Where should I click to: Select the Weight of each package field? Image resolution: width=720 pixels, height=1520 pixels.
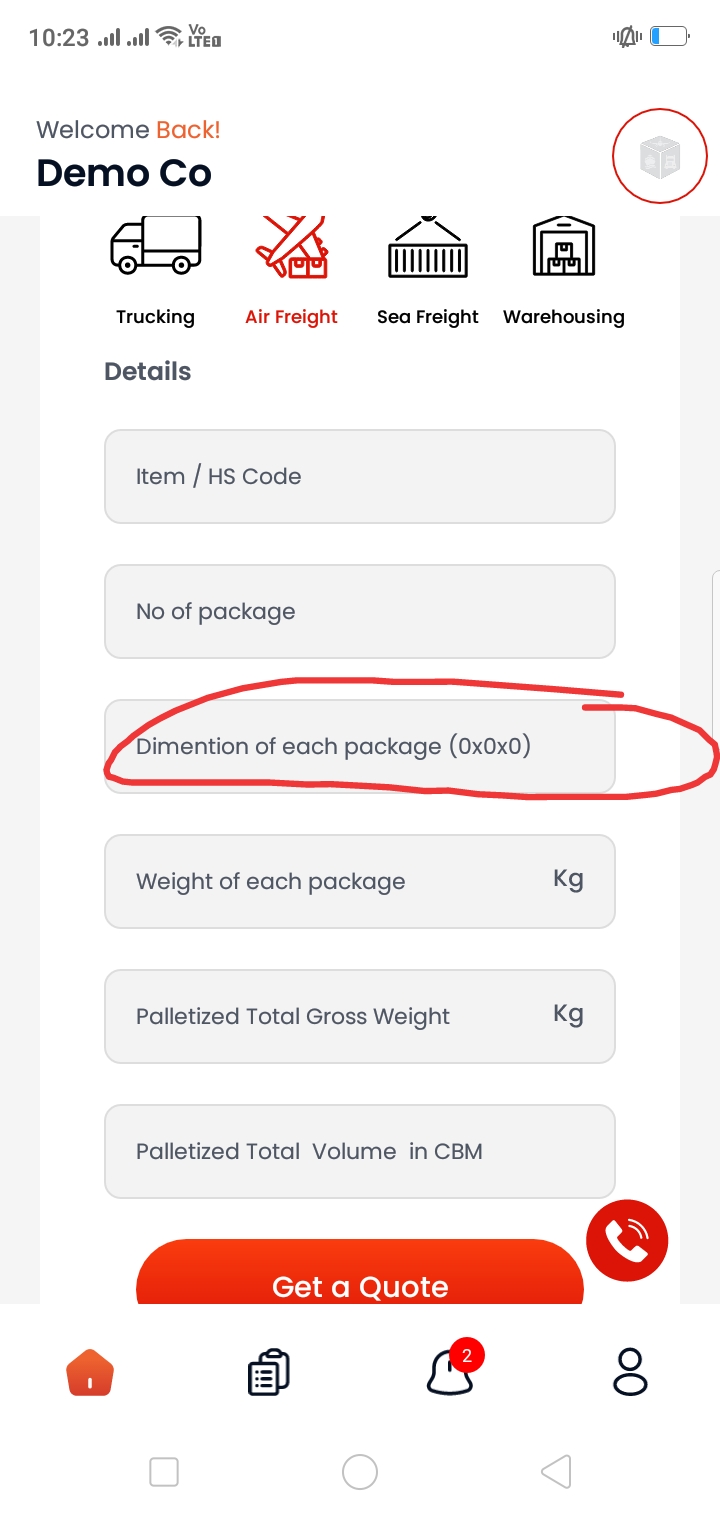(x=360, y=881)
